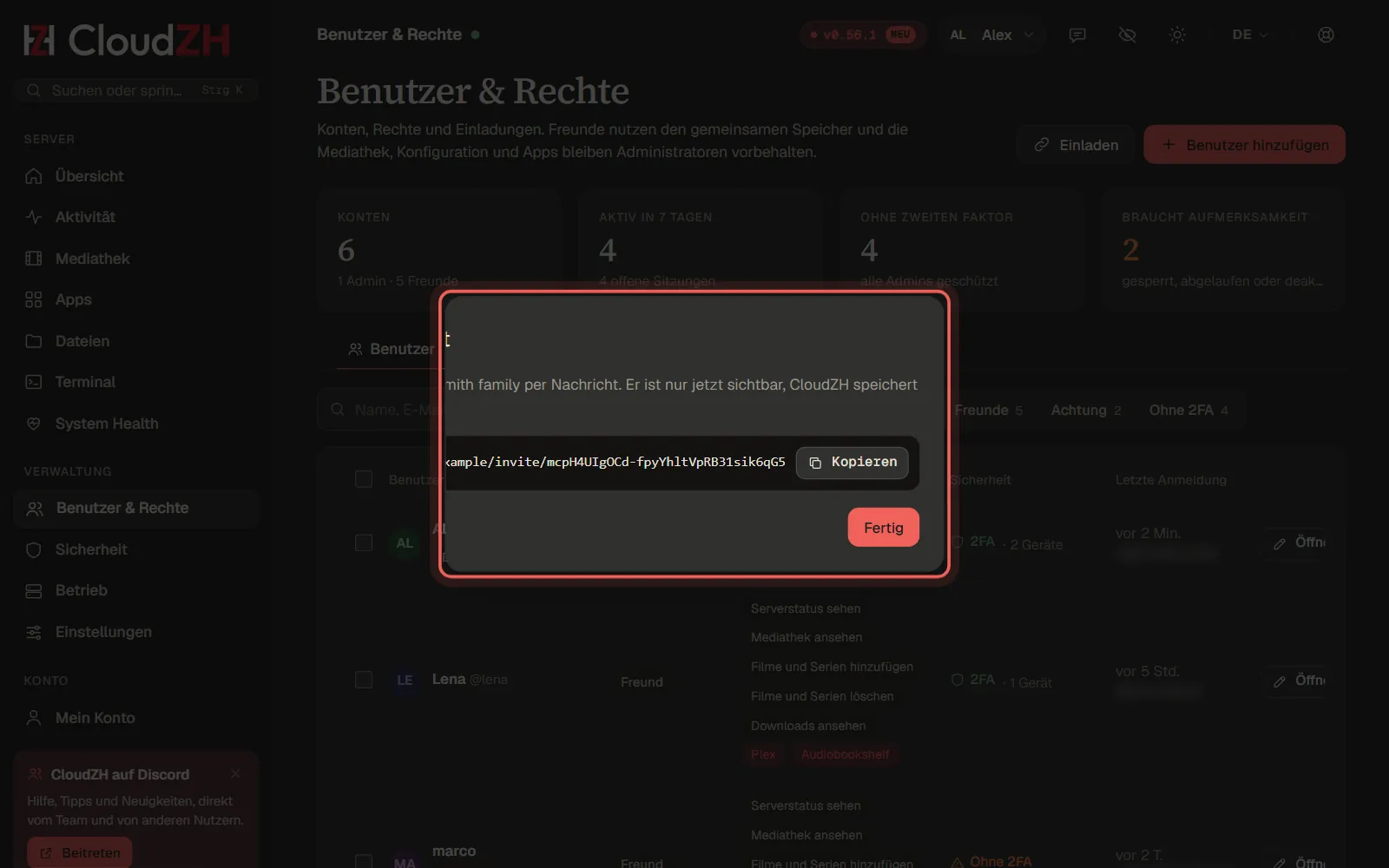This screenshot has height=868, width=1389.
Task: Select the invite link text field
Action: pos(616,463)
